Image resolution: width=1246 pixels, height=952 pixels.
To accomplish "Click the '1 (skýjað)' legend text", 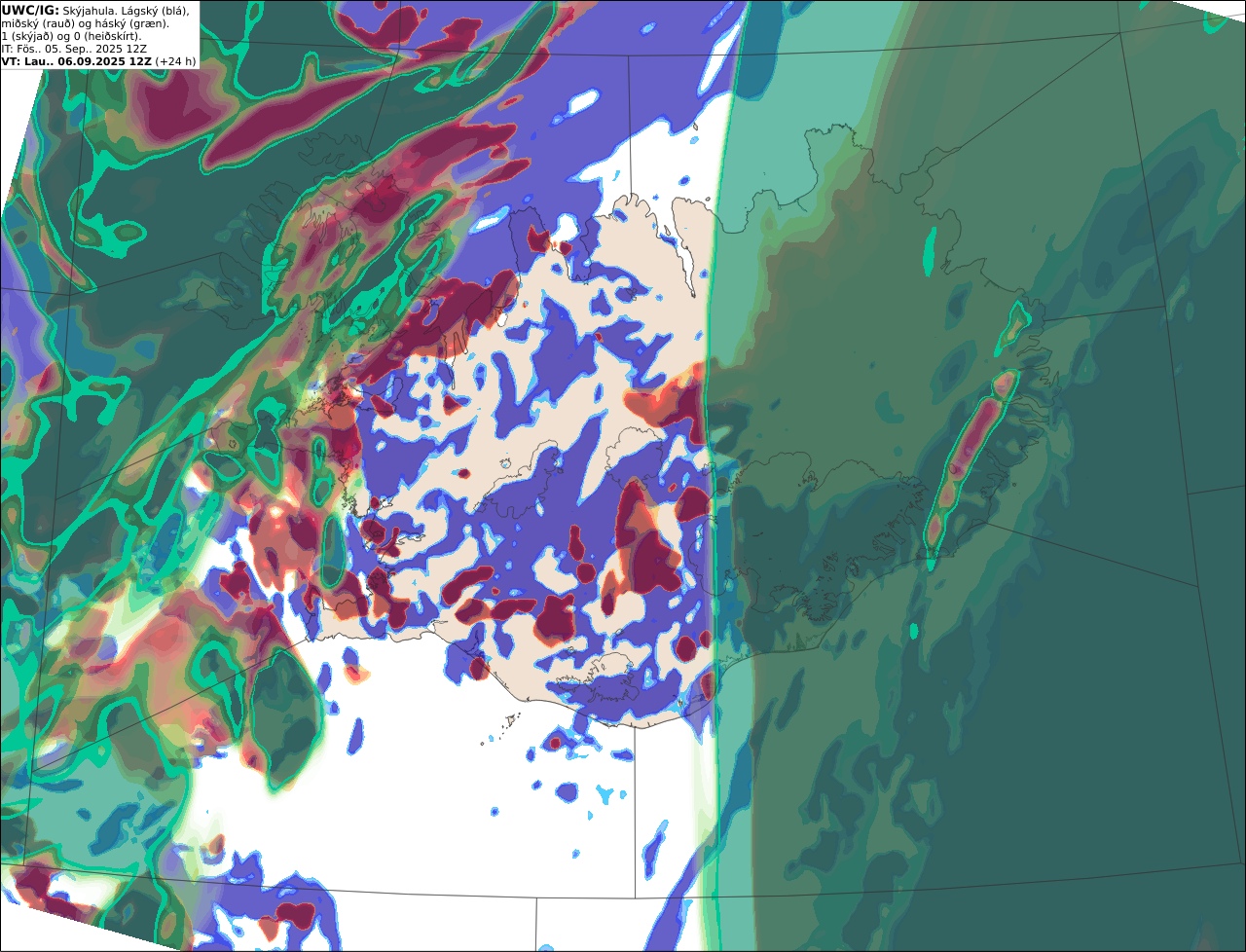I will (x=27, y=37).
